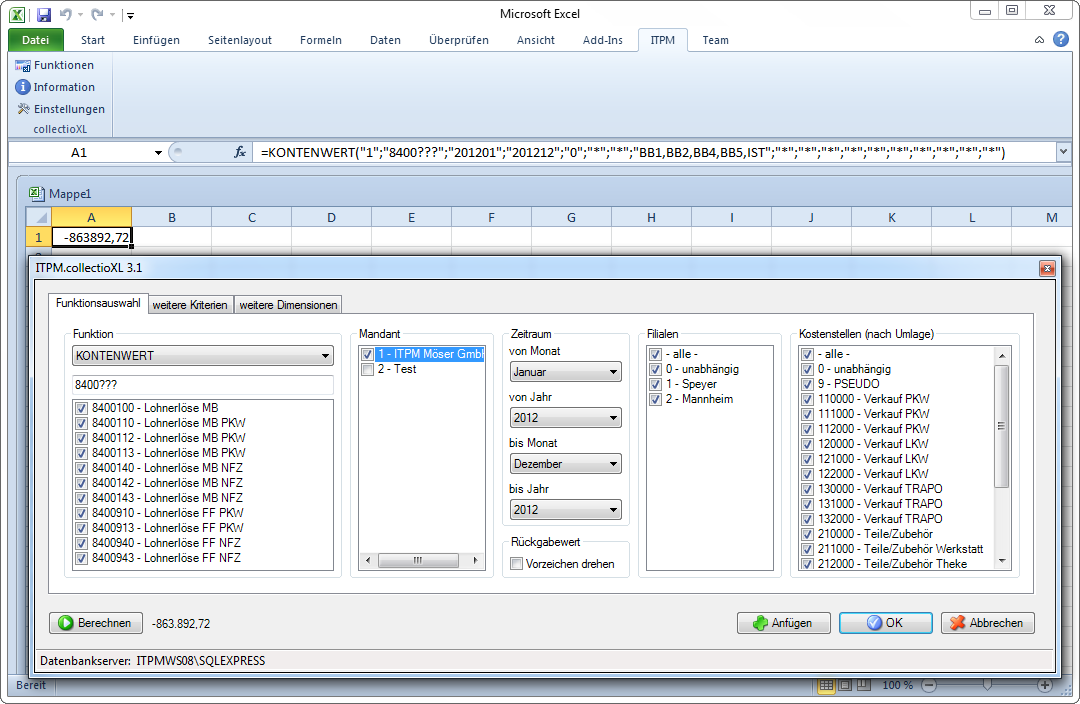Image resolution: width=1080 pixels, height=704 pixels.
Task: Click the Redo arrow icon
Action: [97, 14]
